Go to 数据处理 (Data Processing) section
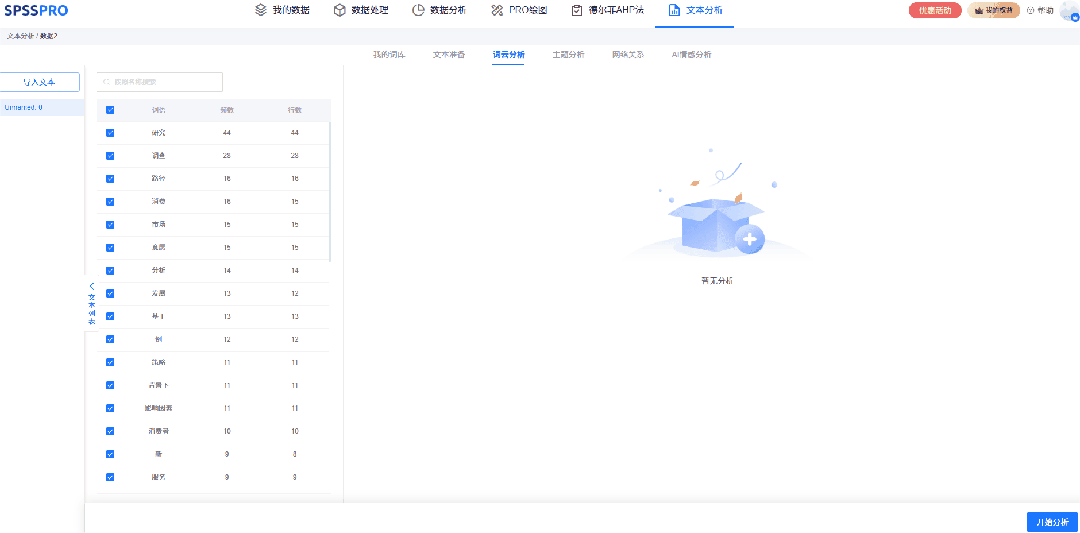 coord(362,10)
